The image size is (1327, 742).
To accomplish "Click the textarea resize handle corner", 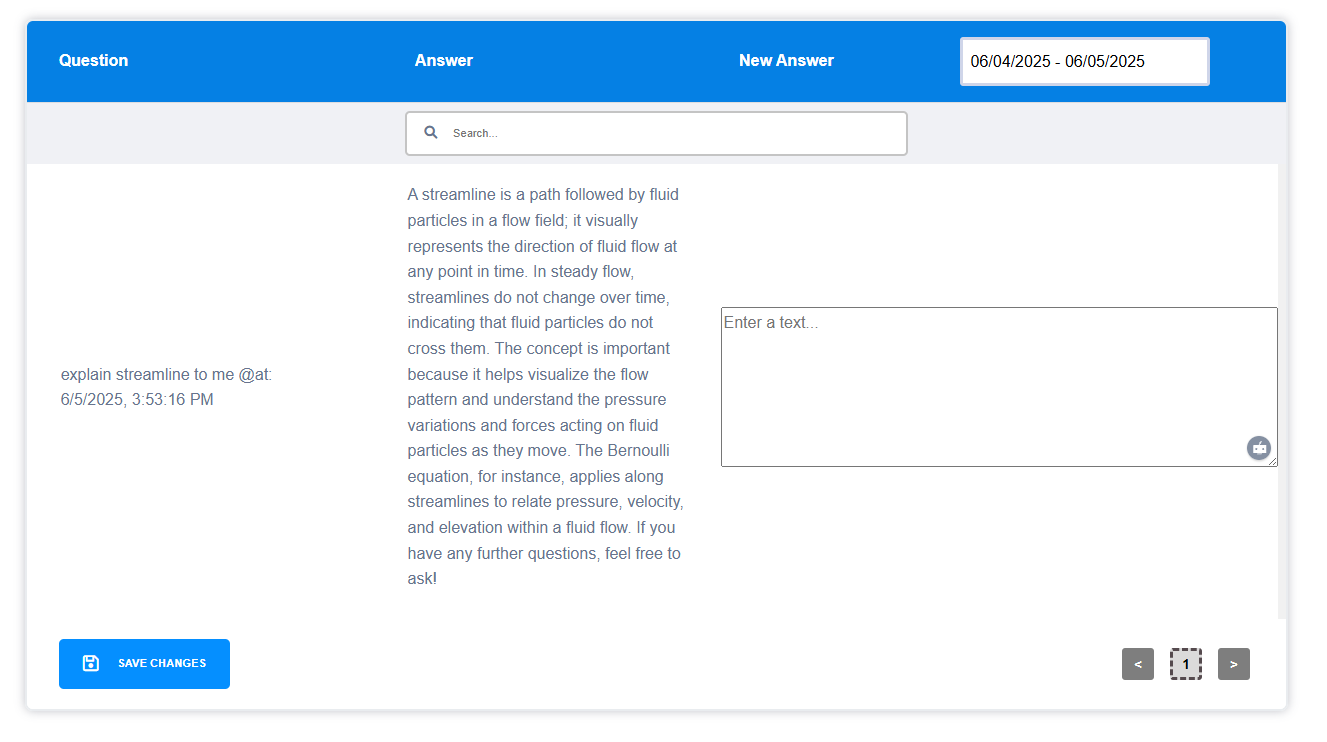I will click(x=1273, y=462).
